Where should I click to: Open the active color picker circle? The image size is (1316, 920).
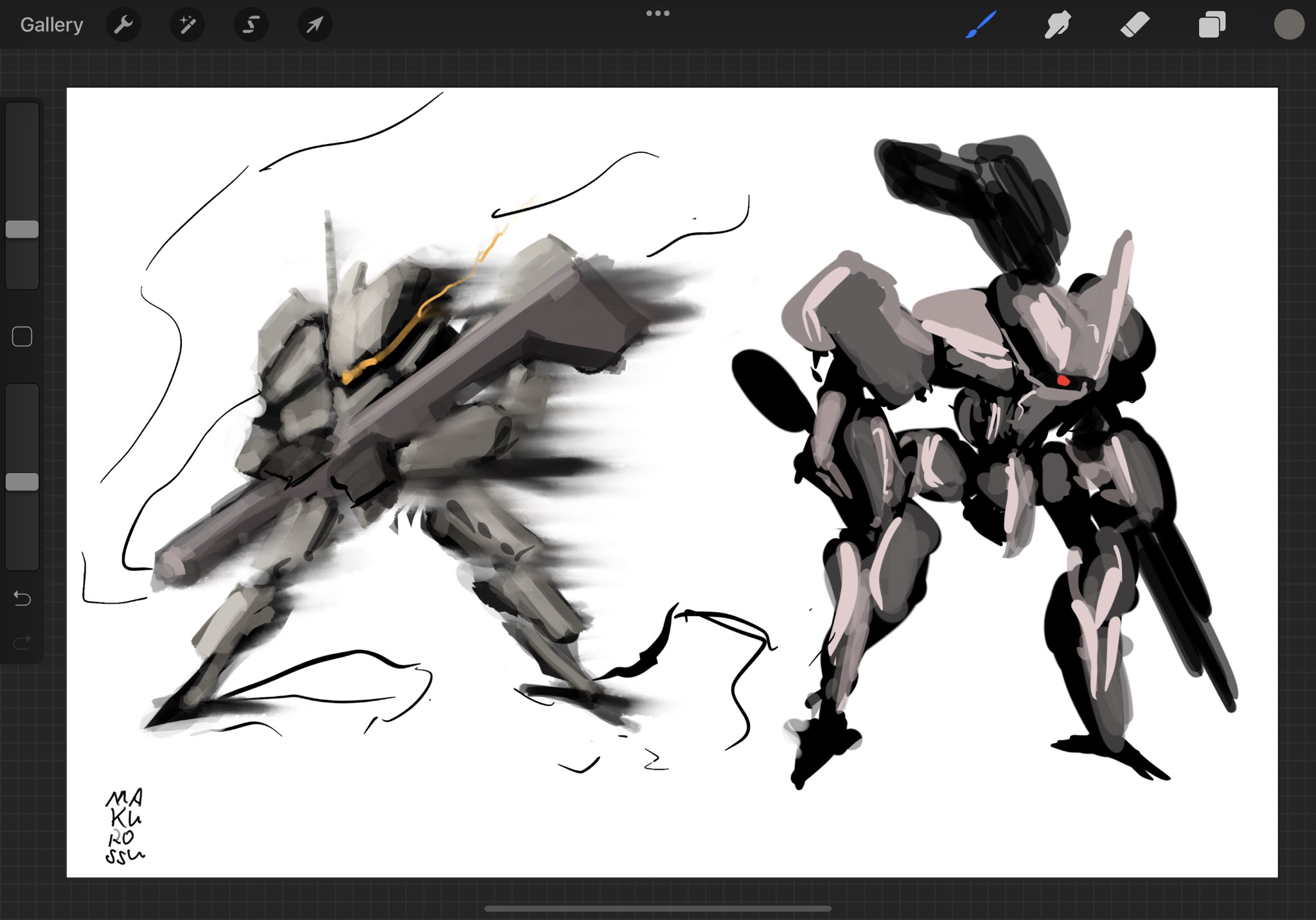(x=1288, y=25)
